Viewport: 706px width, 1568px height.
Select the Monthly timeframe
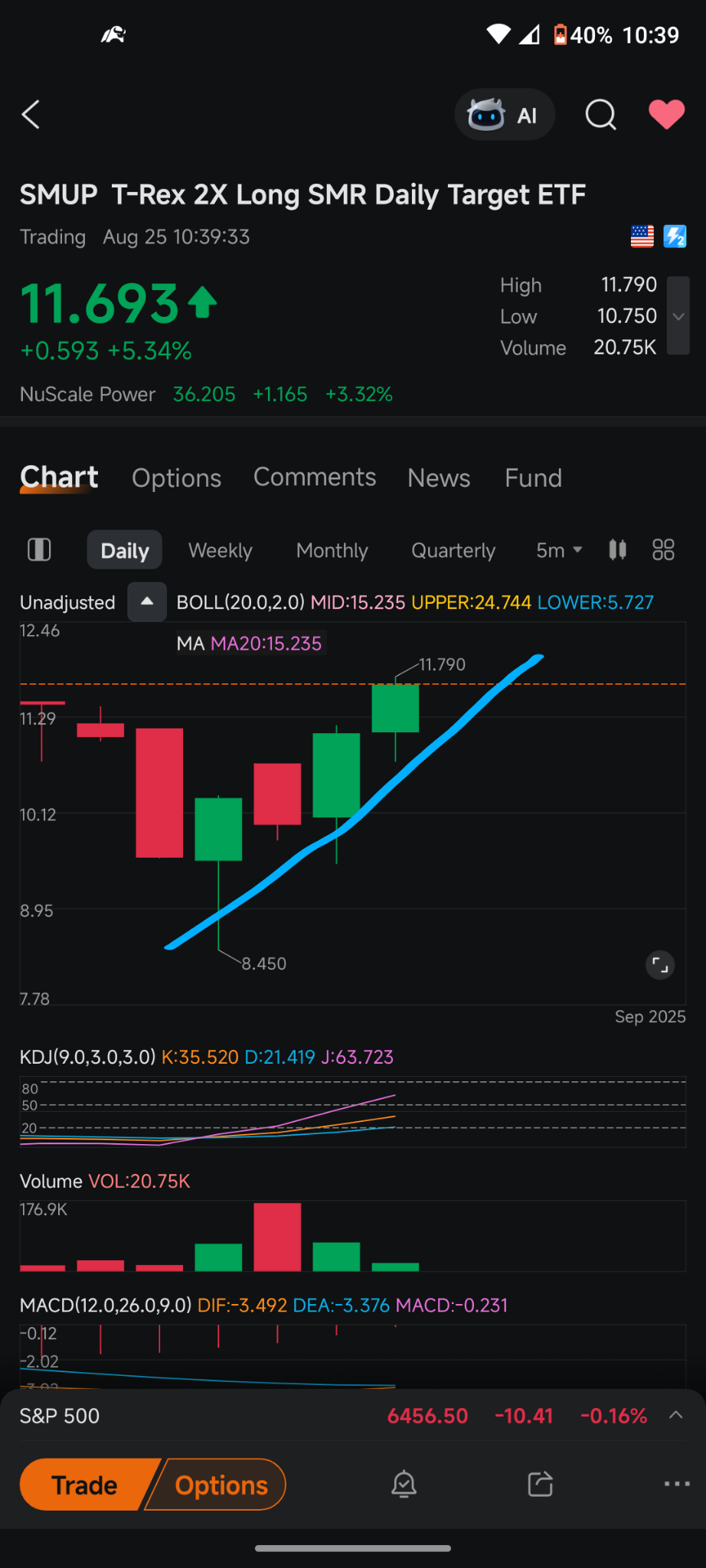[332, 550]
